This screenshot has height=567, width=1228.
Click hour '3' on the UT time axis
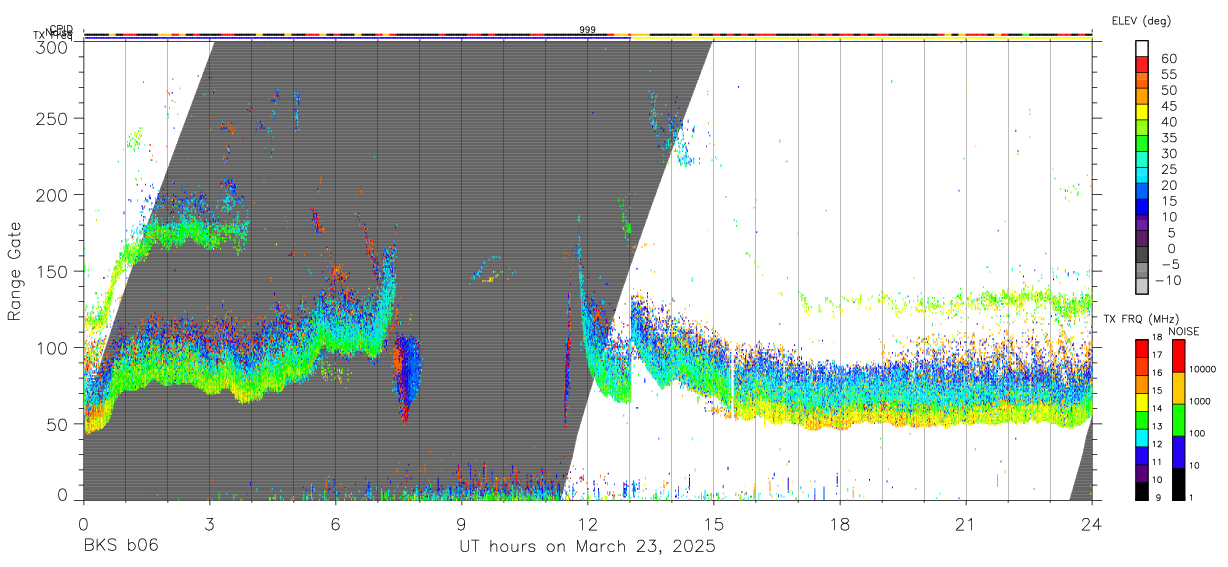point(209,523)
